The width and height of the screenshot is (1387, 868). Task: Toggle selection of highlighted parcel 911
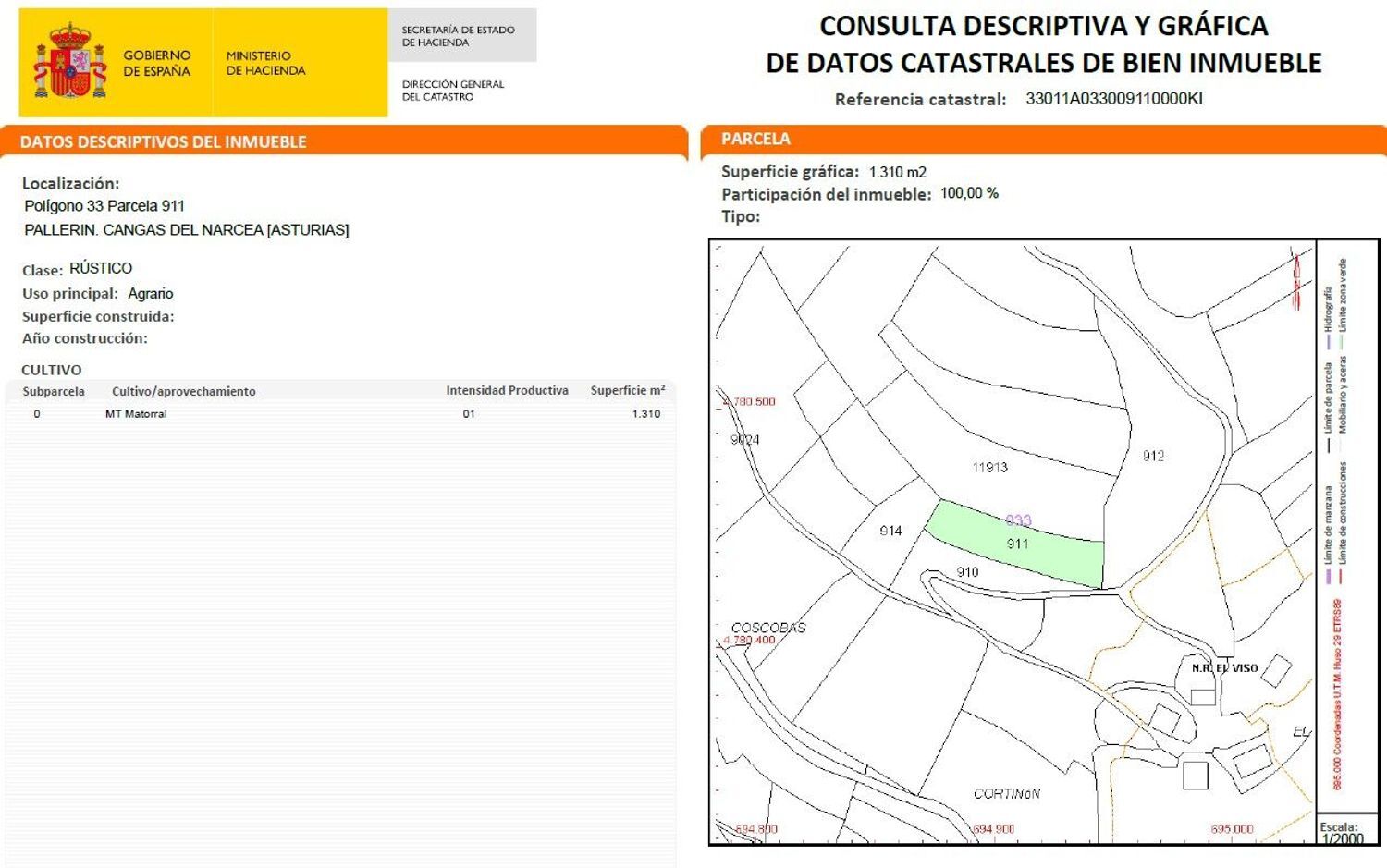(1017, 545)
